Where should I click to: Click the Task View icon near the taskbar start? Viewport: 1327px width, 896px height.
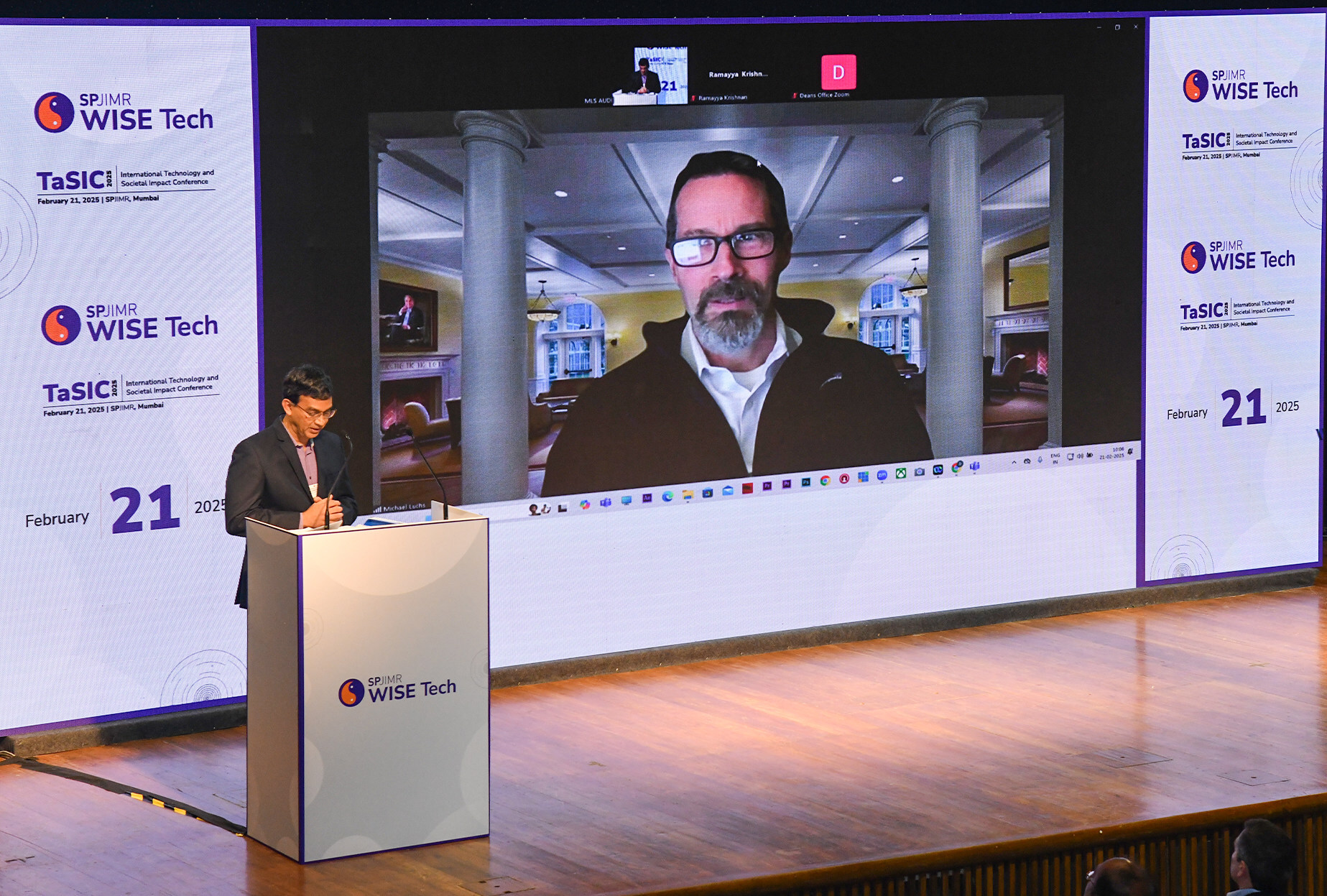(563, 508)
